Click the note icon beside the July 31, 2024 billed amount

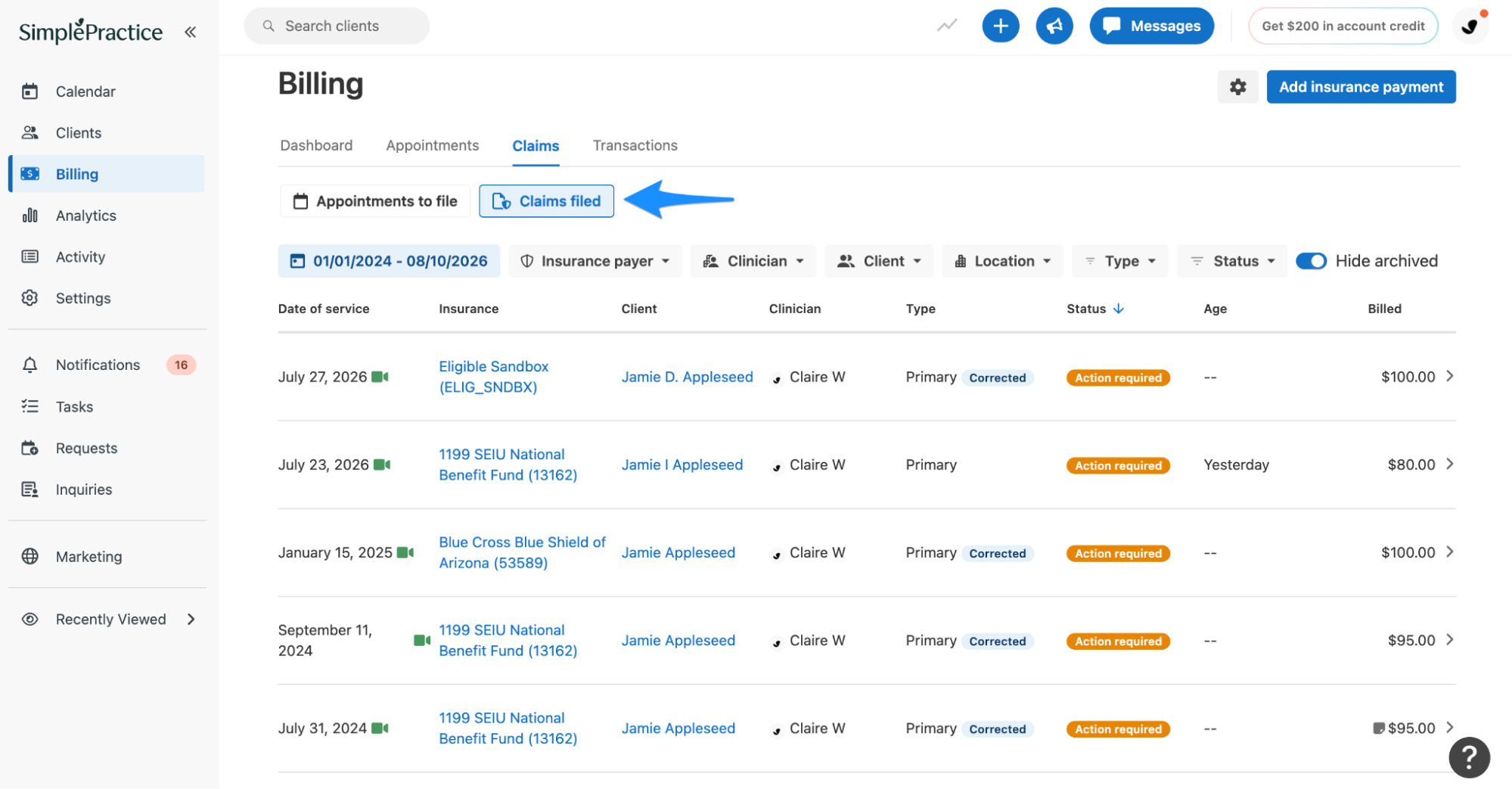coord(1378,728)
